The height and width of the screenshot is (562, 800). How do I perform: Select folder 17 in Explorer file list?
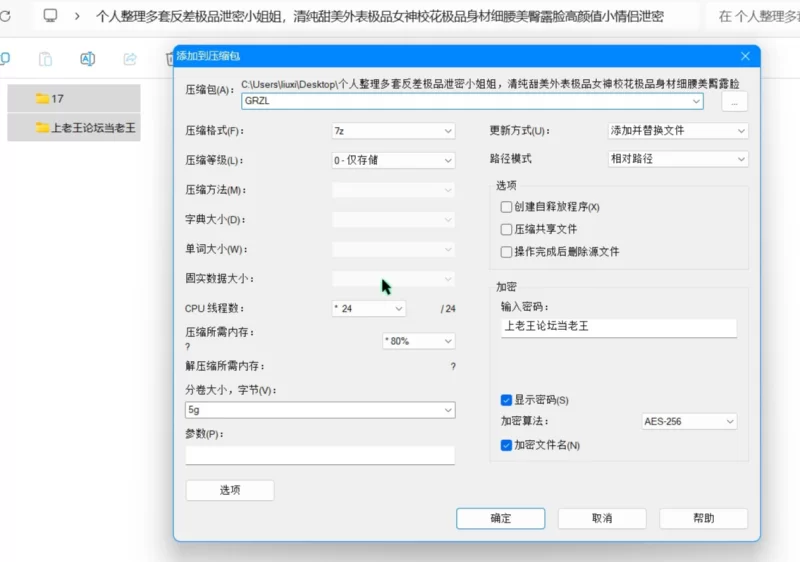click(74, 98)
